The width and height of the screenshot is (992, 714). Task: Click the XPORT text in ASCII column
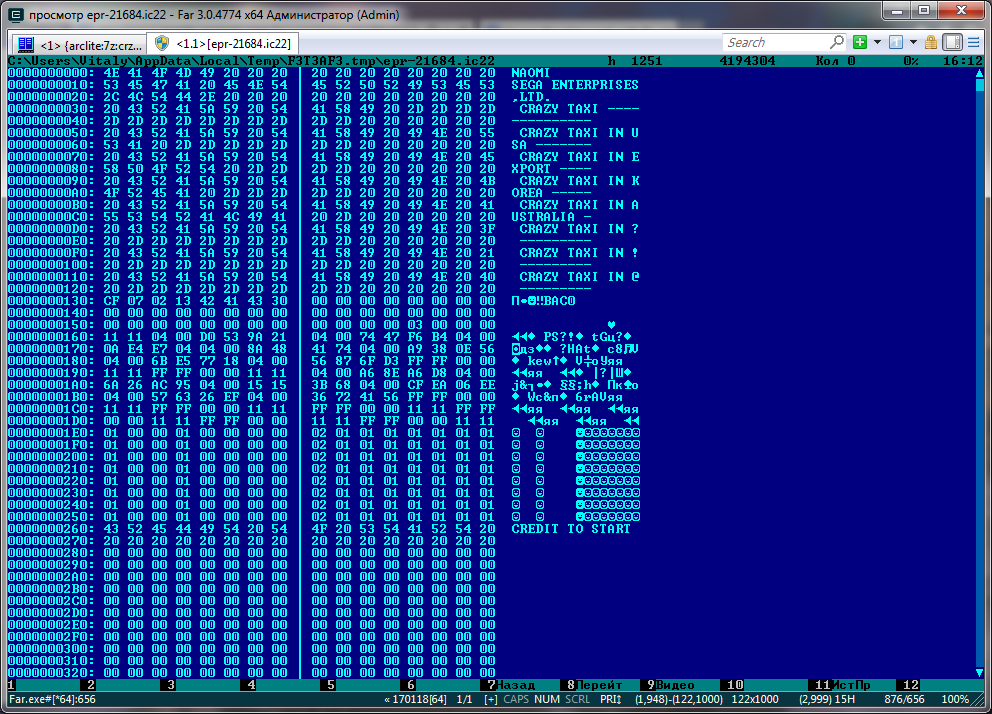[531, 169]
